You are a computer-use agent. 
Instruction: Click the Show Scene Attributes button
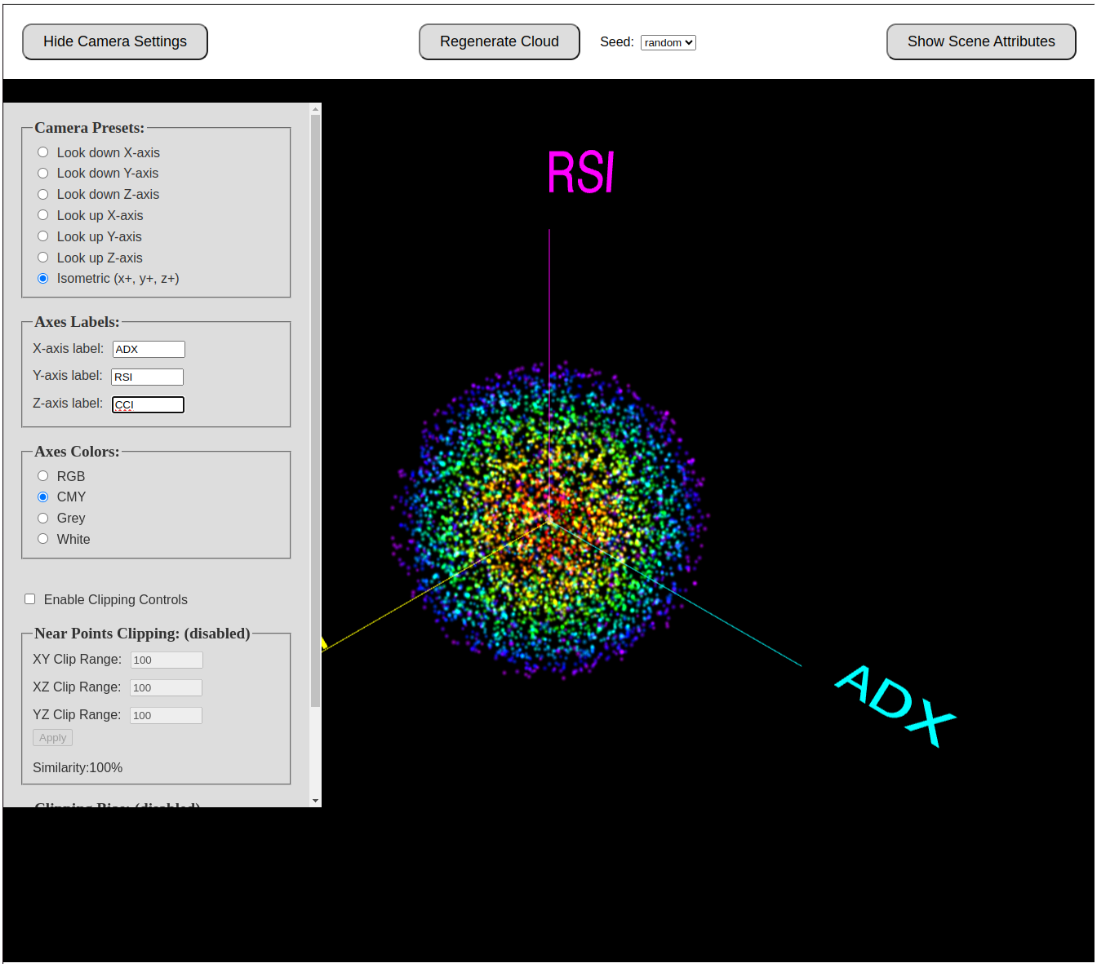pyautogui.click(x=980, y=42)
